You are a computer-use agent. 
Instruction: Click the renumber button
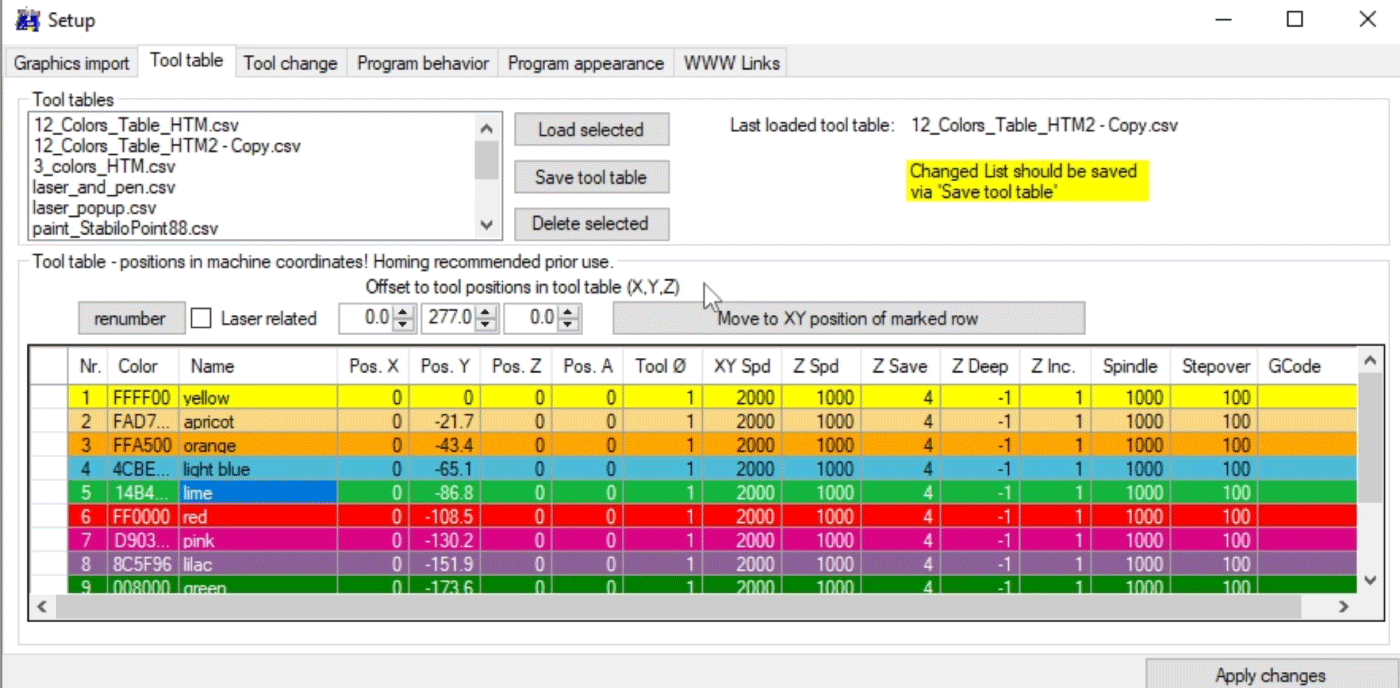click(130, 319)
